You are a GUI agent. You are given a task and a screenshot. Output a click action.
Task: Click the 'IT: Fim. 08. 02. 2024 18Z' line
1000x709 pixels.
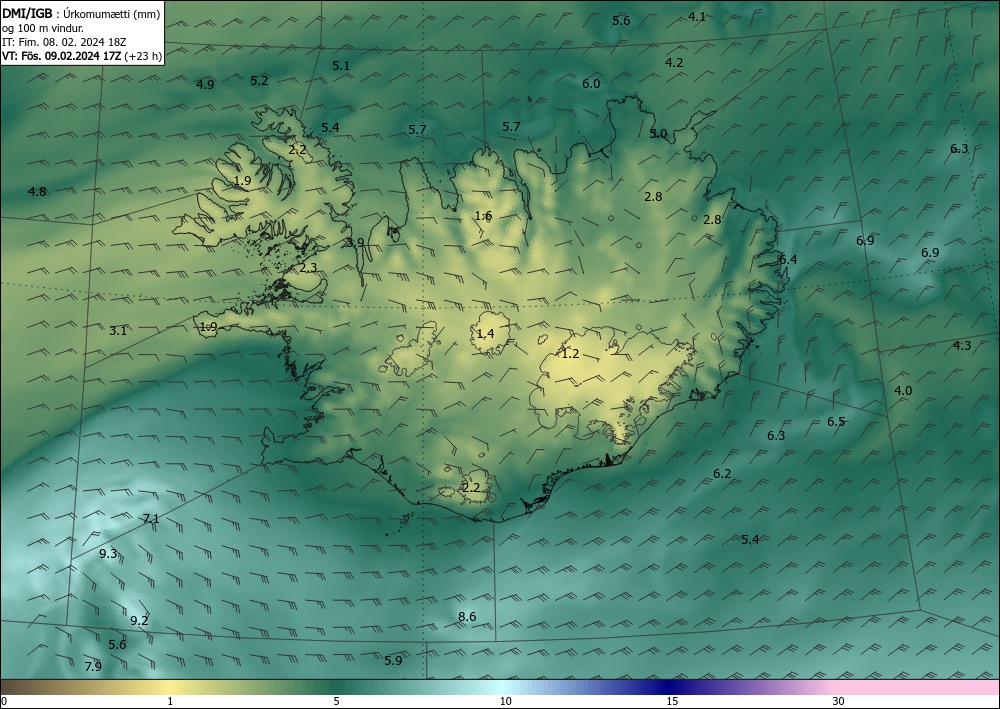click(x=64, y=42)
